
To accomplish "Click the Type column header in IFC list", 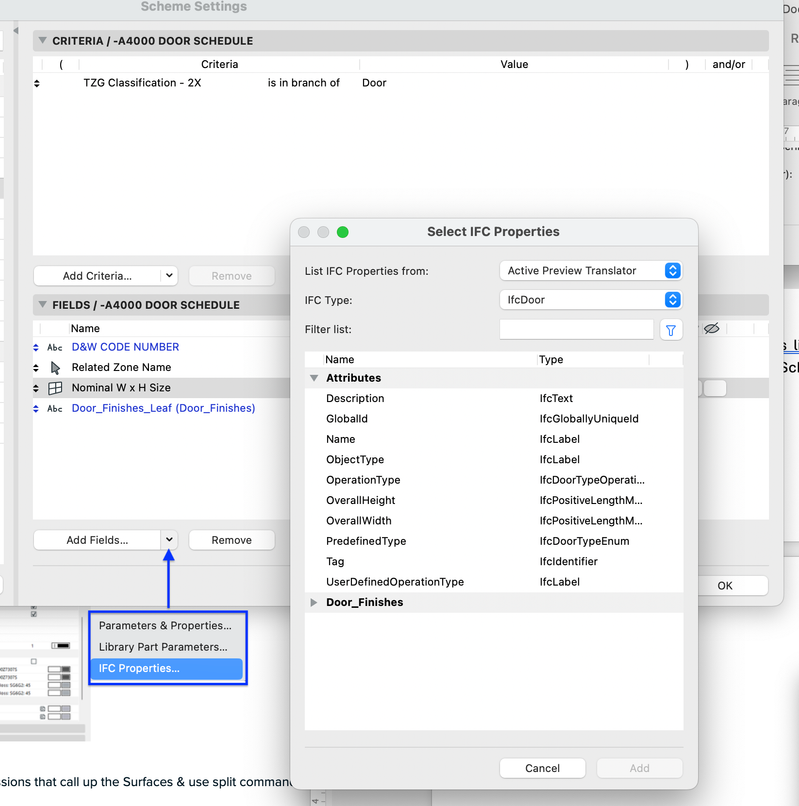I will click(593, 359).
